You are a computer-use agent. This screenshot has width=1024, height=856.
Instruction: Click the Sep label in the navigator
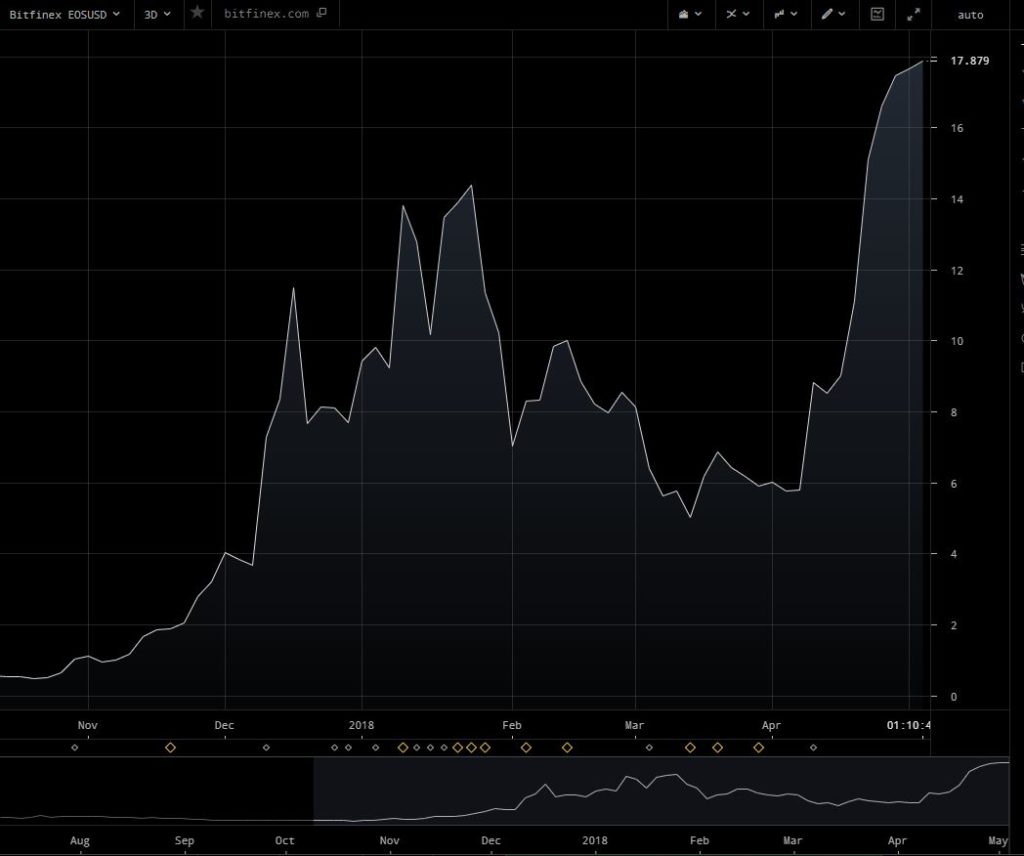coord(184,841)
